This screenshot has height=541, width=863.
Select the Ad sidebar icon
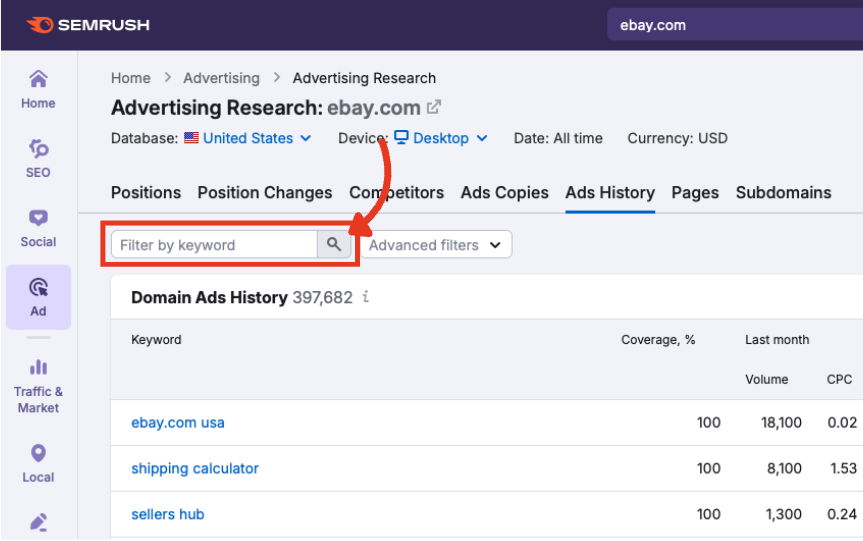point(38,297)
